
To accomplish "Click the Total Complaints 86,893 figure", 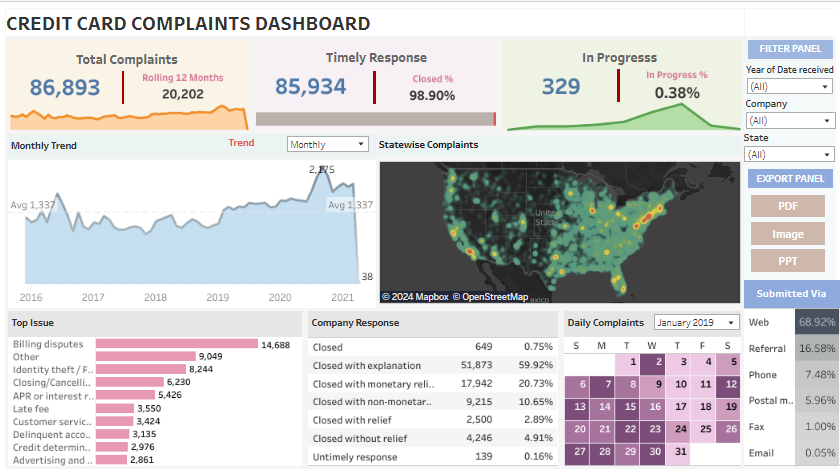I will [65, 88].
